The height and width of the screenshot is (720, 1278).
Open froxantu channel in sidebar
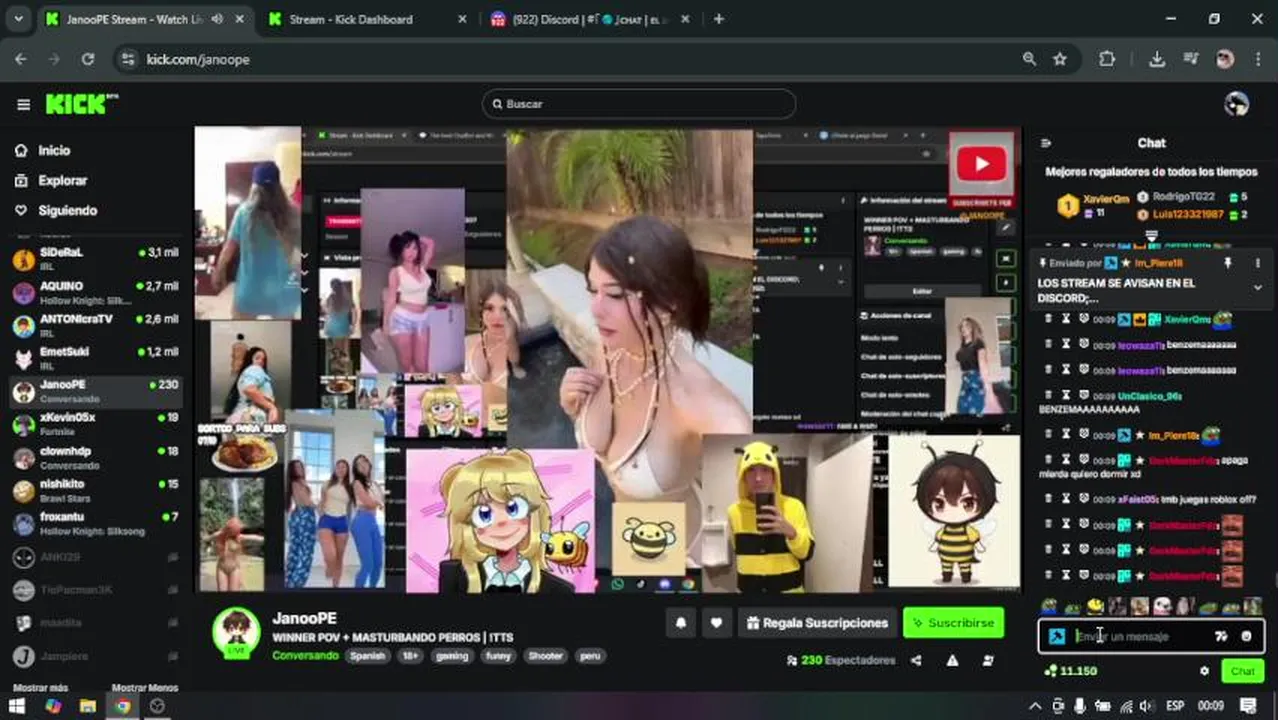[96, 522]
